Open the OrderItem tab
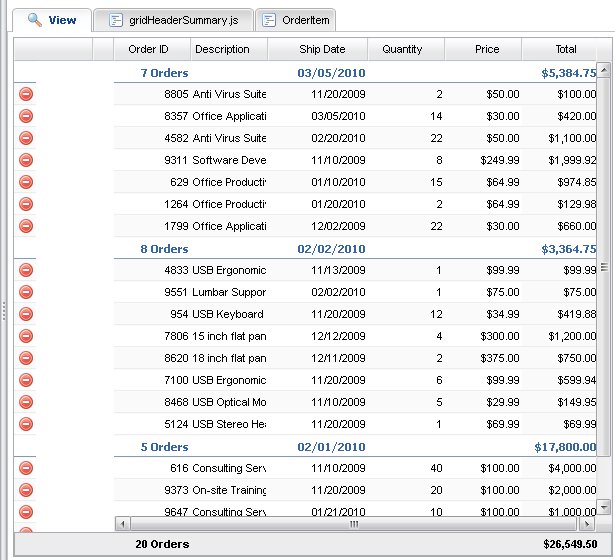The image size is (615, 560). pos(297,20)
